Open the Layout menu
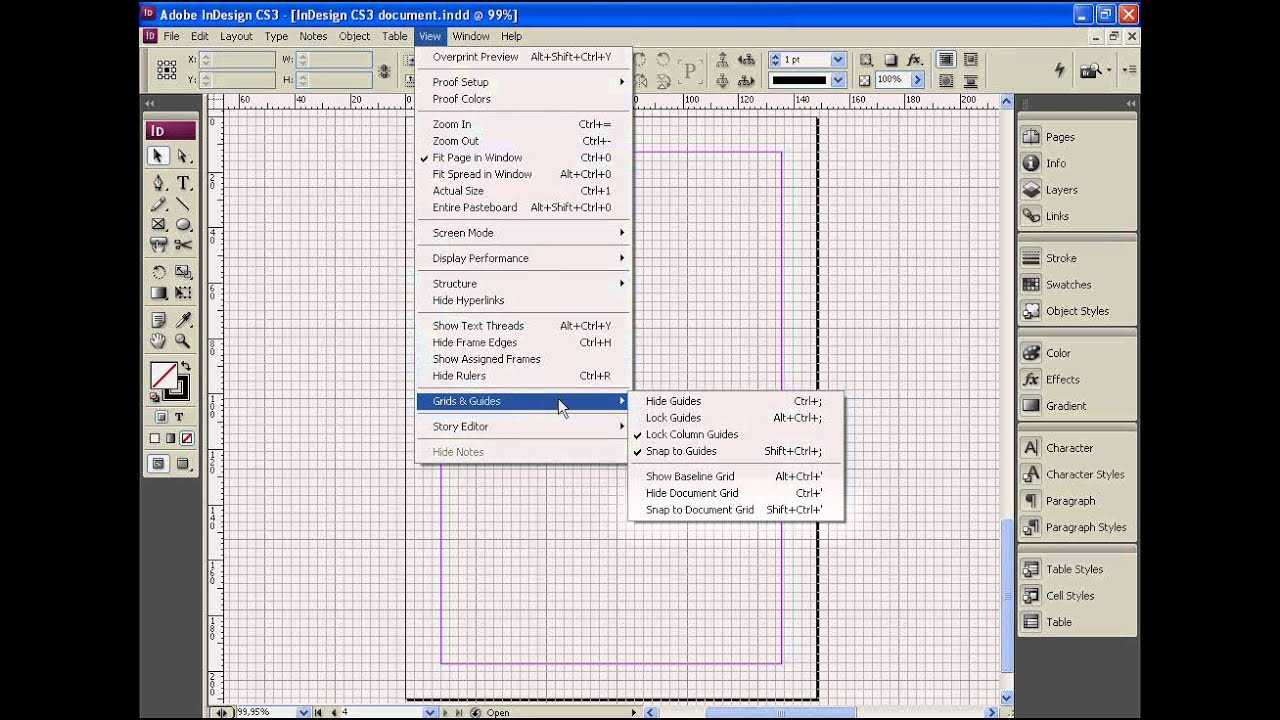Viewport: 1280px width, 720px height. click(x=236, y=36)
